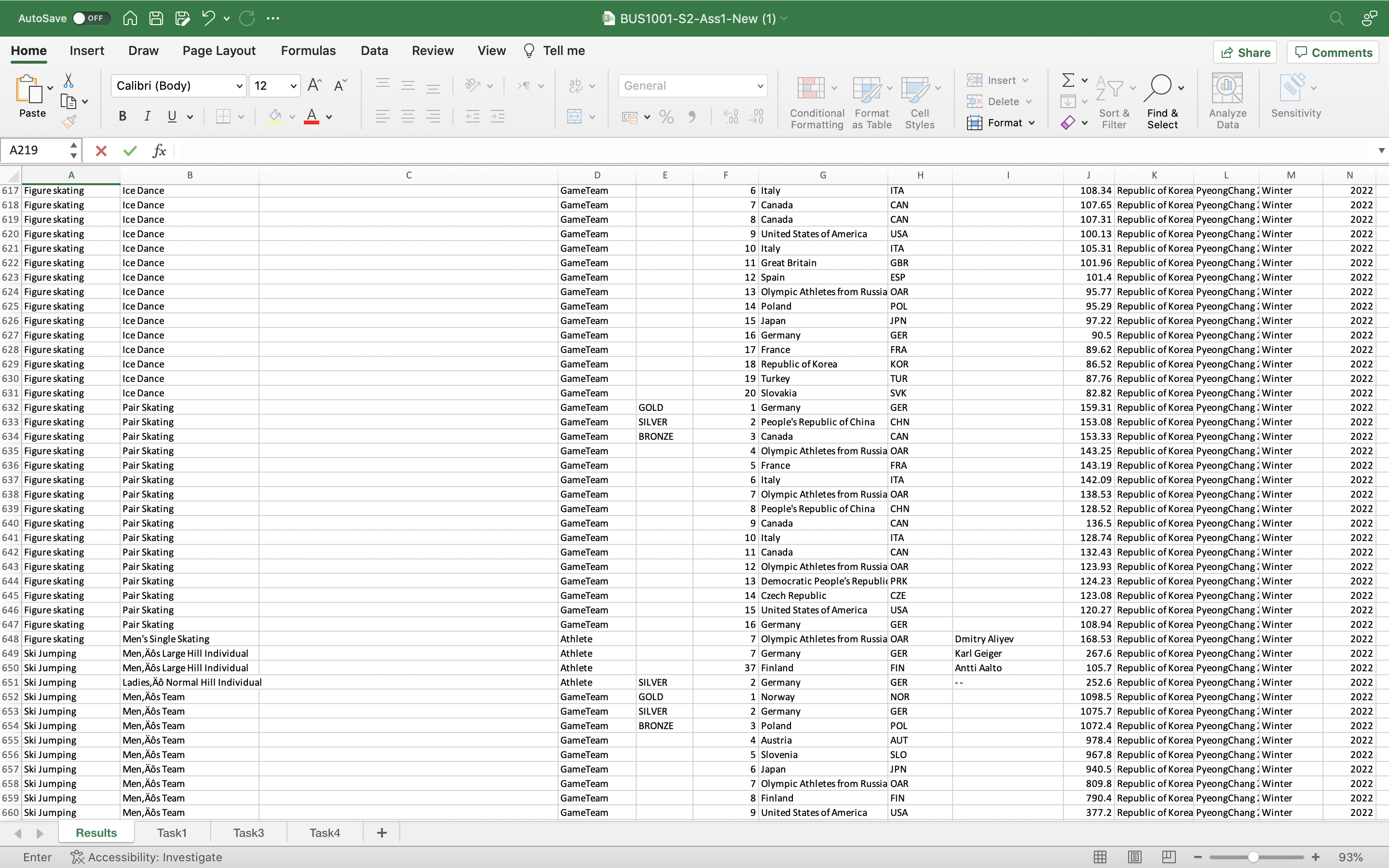The width and height of the screenshot is (1389, 868).
Task: Open the Analyze Data pane
Action: click(1228, 99)
